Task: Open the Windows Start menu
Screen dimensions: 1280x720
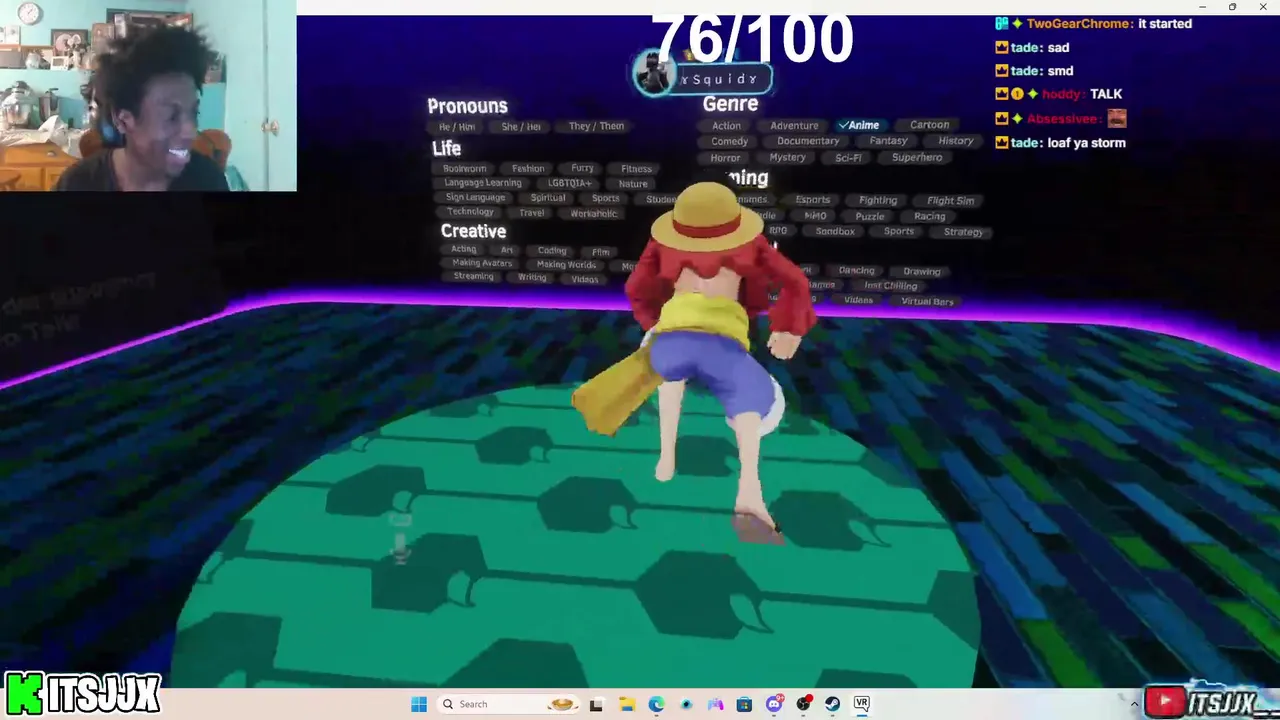Action: point(419,704)
